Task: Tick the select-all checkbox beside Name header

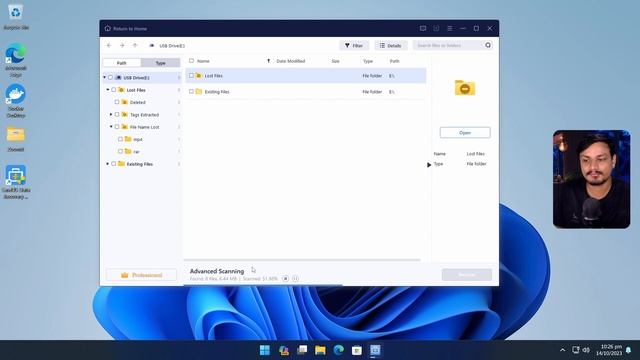Action: [191, 61]
